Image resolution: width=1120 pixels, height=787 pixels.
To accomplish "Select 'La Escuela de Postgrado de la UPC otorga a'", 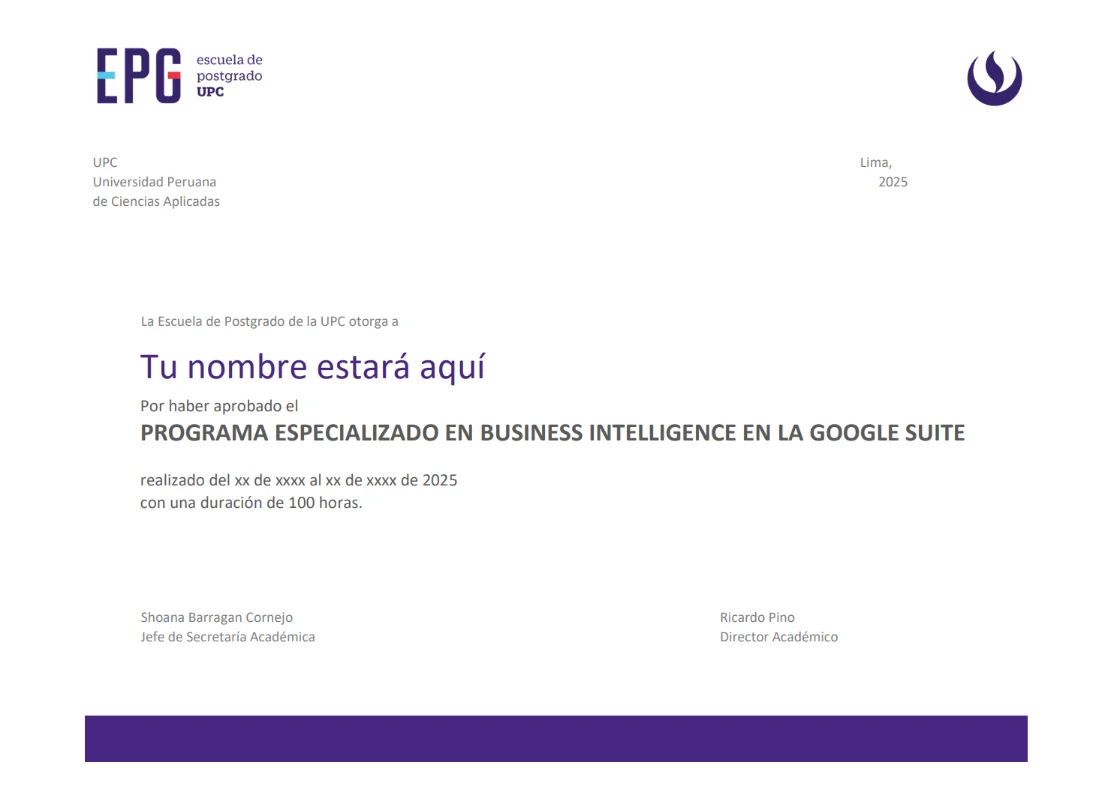I will click(x=269, y=321).
